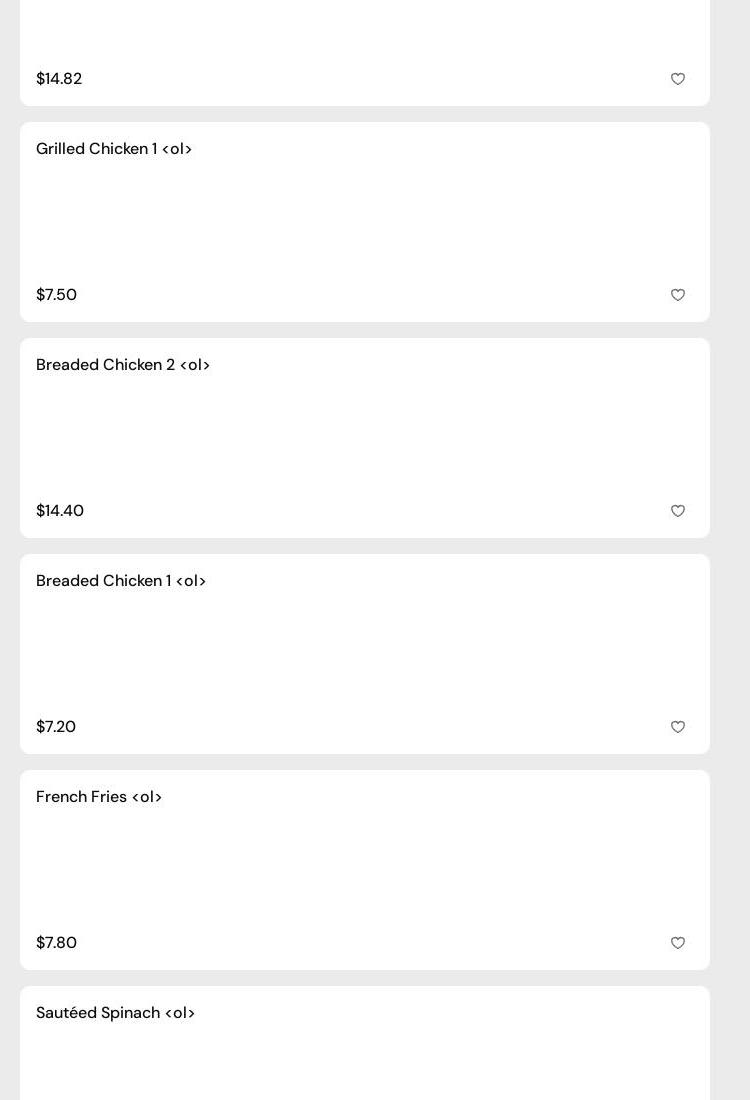
Task: Click empty image area of Breaded Chicken 2 card
Action: click(365, 438)
